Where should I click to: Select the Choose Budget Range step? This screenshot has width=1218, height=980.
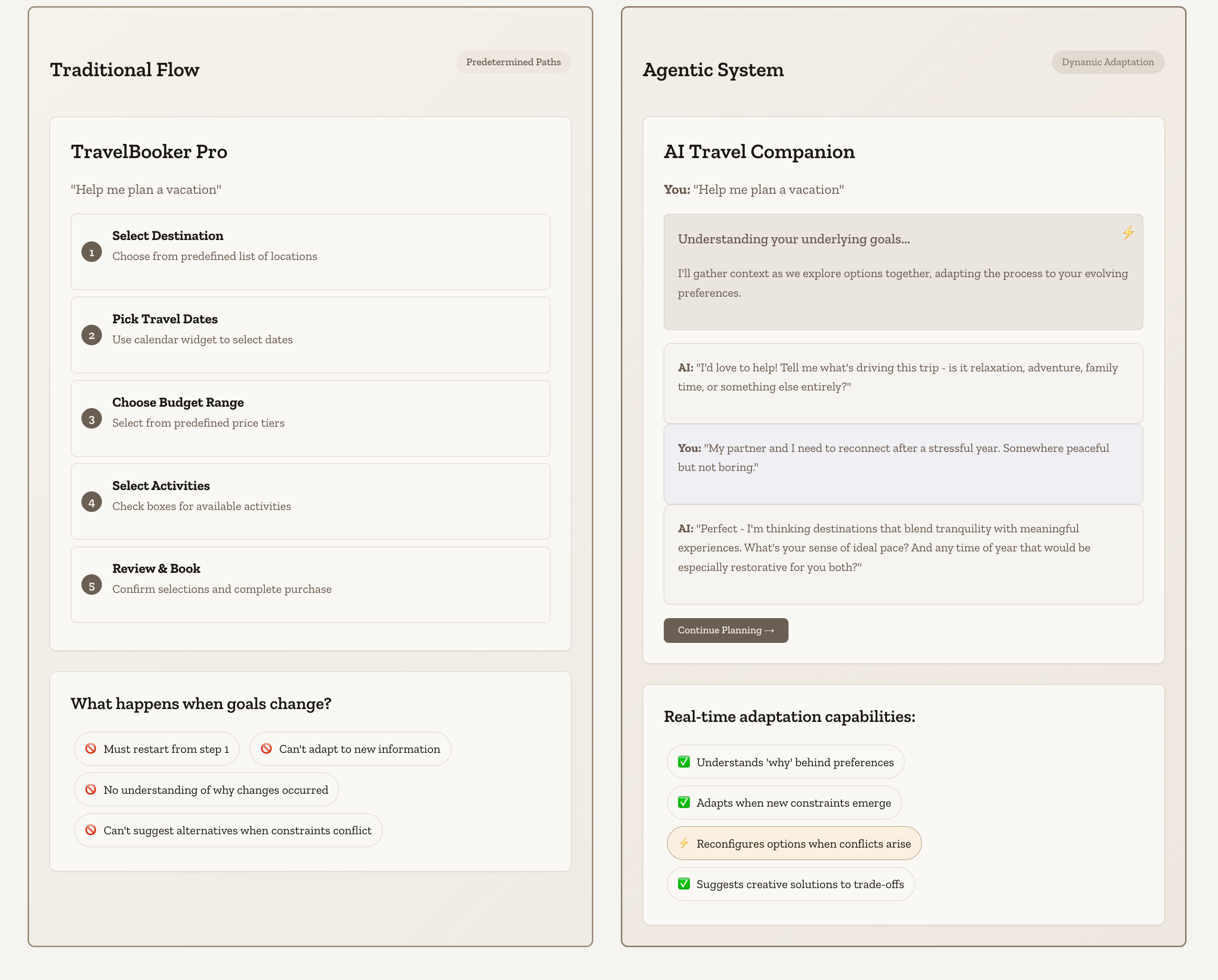click(310, 419)
